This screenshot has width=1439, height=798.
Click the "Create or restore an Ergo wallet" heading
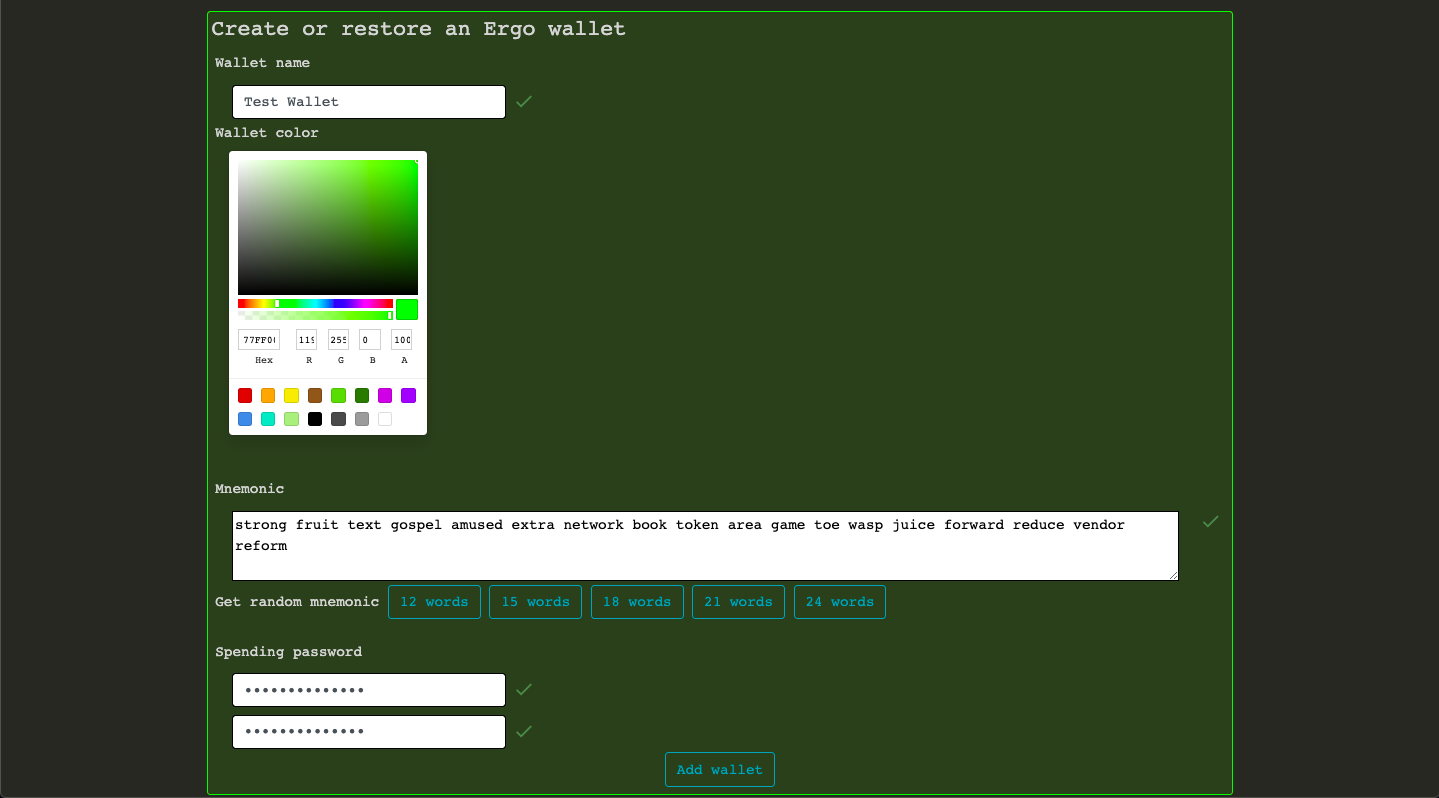[418, 29]
